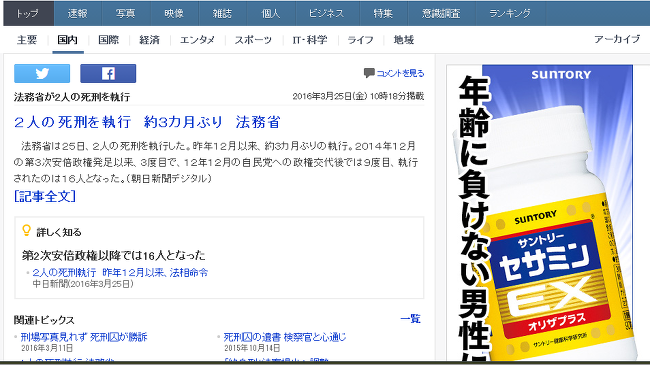The height and width of the screenshot is (372, 650).
Task: Open the 映像 tab
Action: point(175,13)
